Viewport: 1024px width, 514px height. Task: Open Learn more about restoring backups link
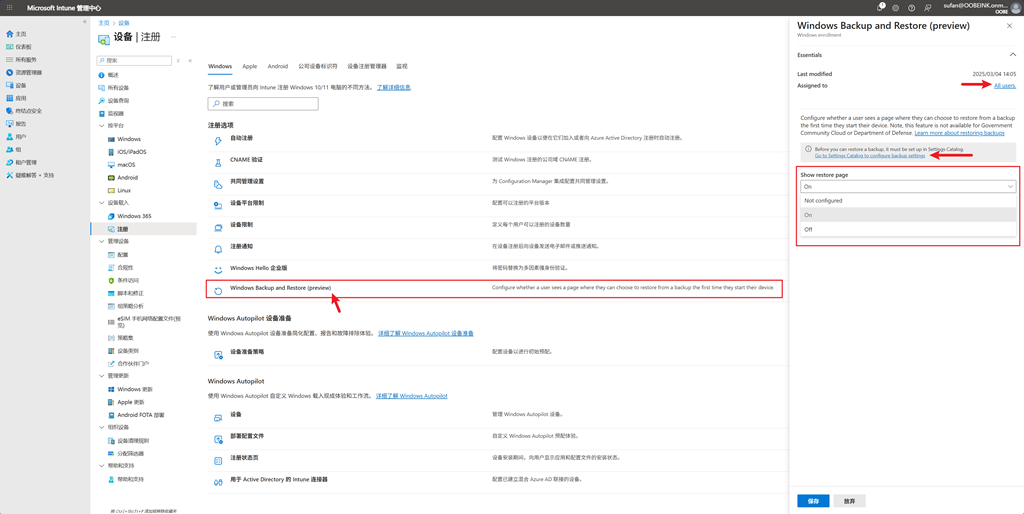click(959, 133)
